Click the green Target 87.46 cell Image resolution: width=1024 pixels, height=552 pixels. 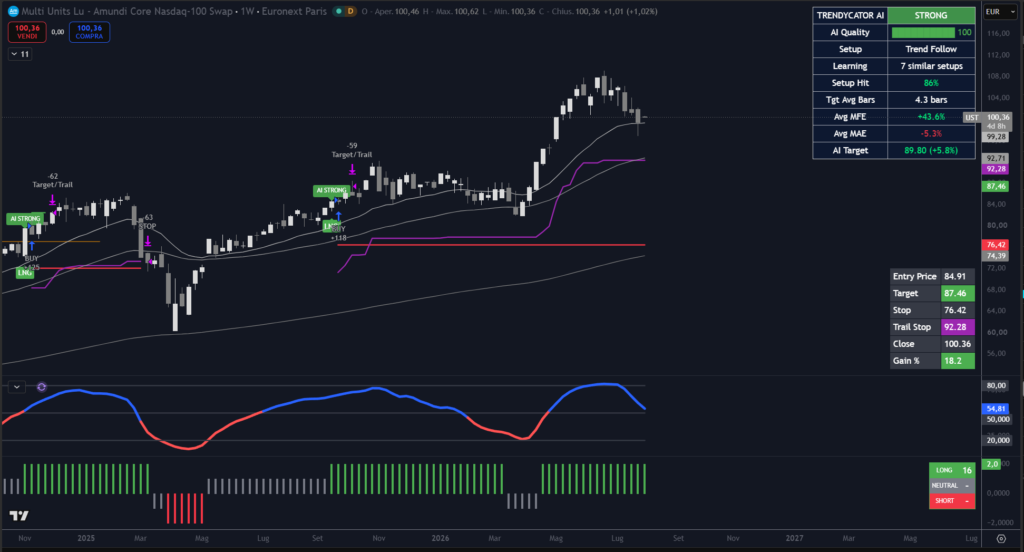(x=957, y=293)
